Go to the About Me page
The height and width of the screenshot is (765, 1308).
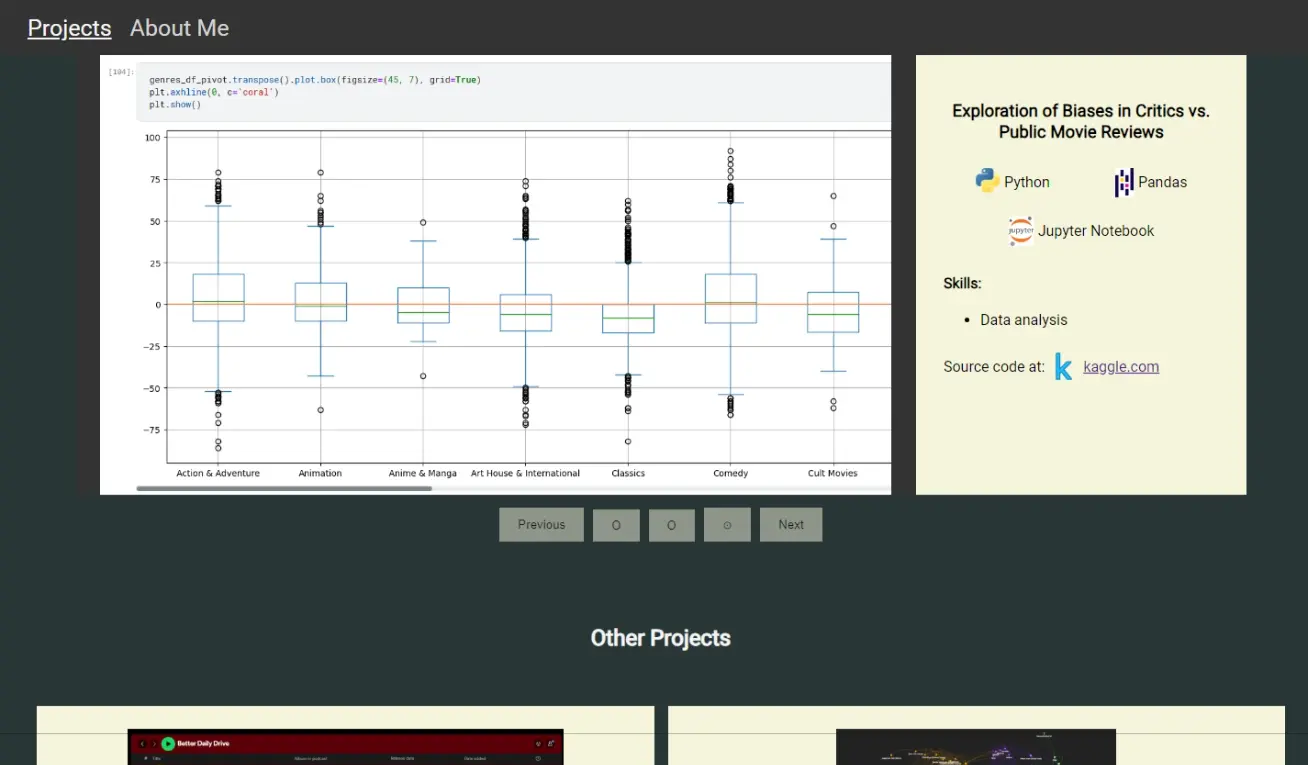pyautogui.click(x=179, y=28)
